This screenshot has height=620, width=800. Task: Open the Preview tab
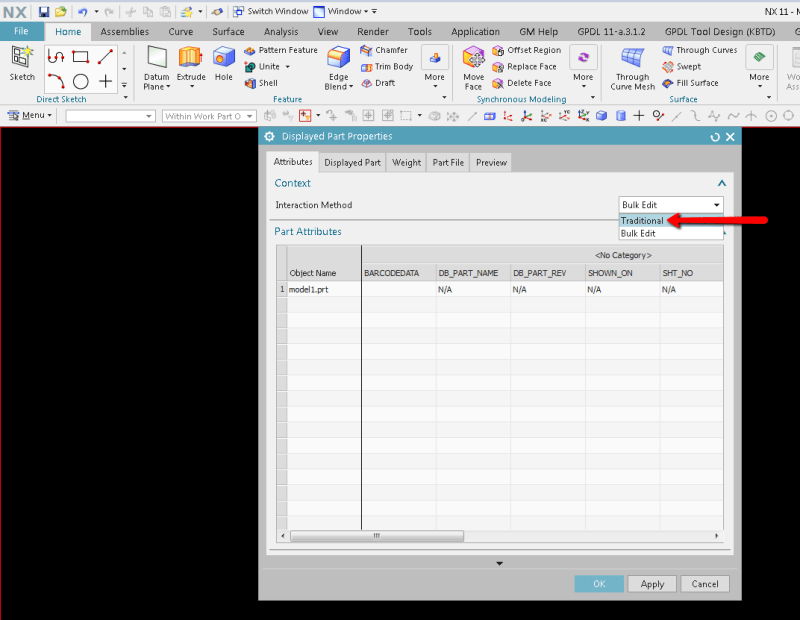coord(491,163)
